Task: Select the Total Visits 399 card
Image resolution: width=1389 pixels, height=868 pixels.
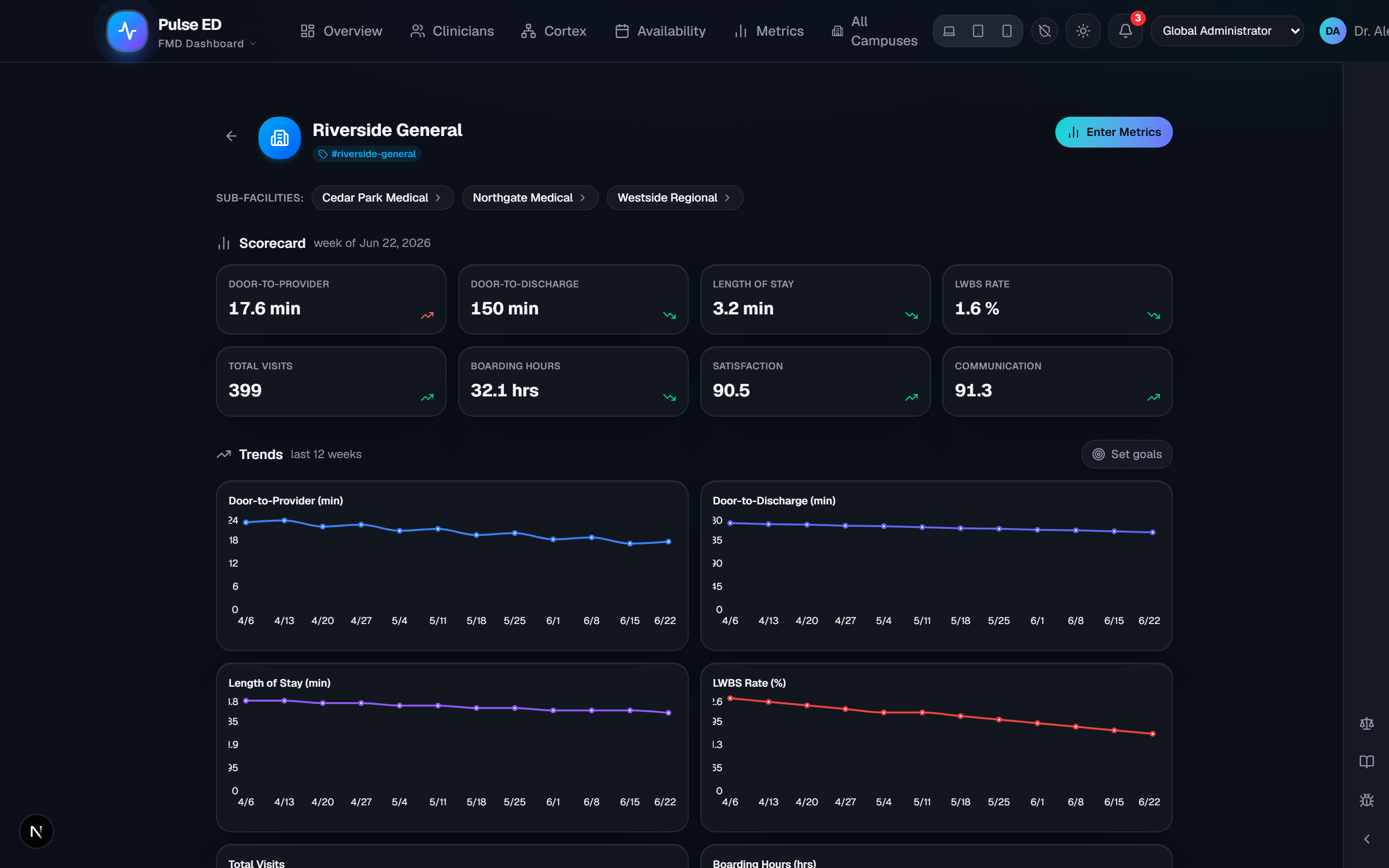Action: click(331, 381)
